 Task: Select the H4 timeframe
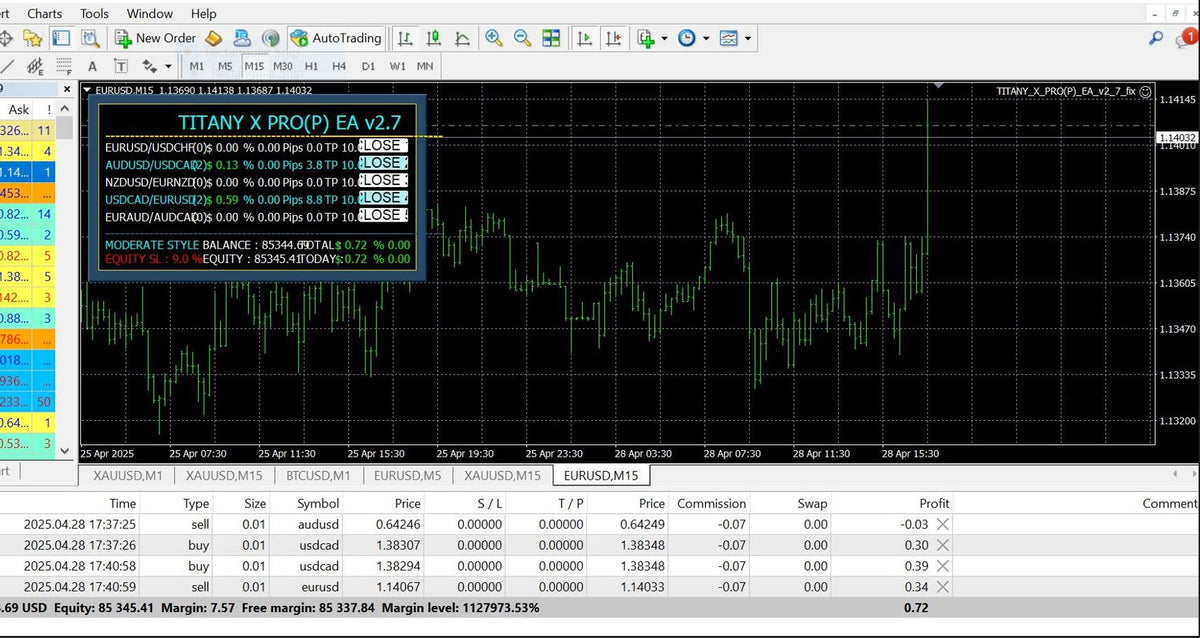pyautogui.click(x=339, y=67)
